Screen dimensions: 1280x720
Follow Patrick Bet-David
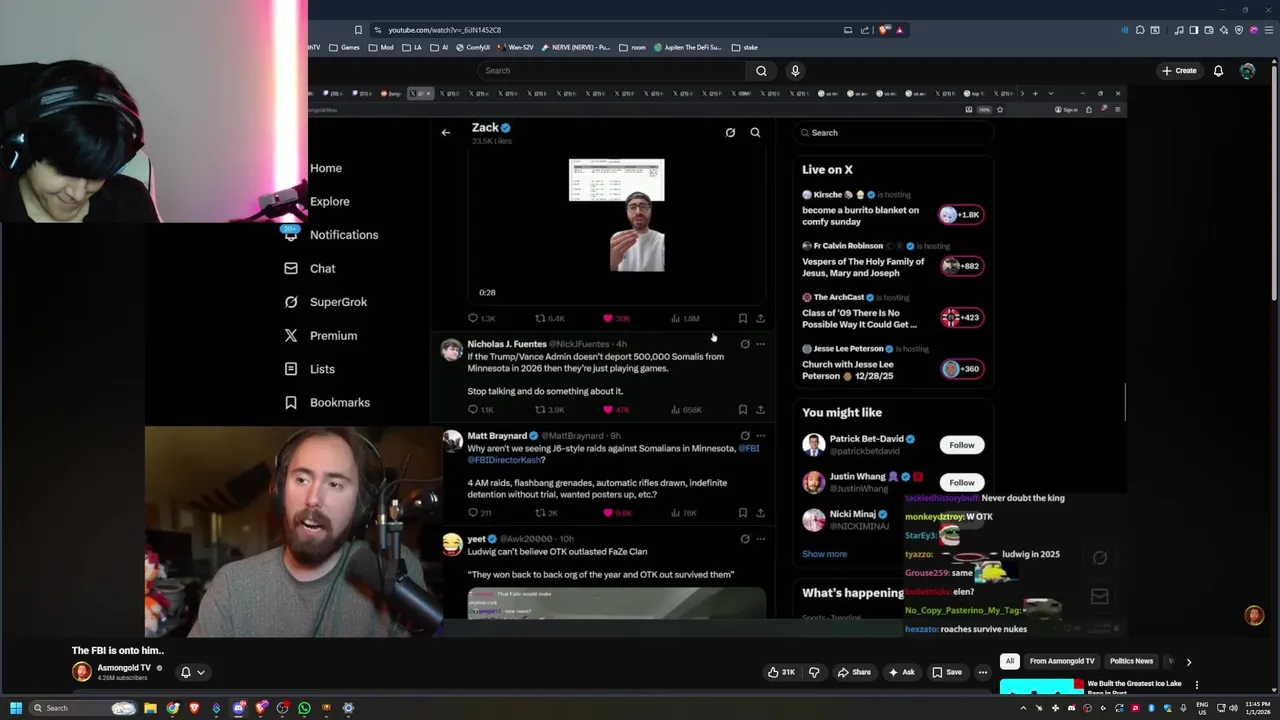pyautogui.click(x=962, y=445)
